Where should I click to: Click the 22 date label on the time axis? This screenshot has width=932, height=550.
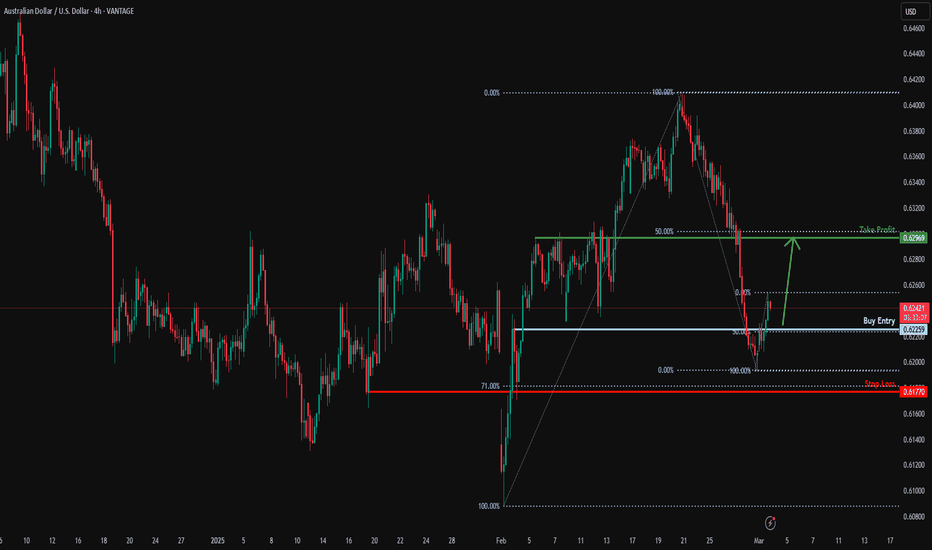pos(400,540)
